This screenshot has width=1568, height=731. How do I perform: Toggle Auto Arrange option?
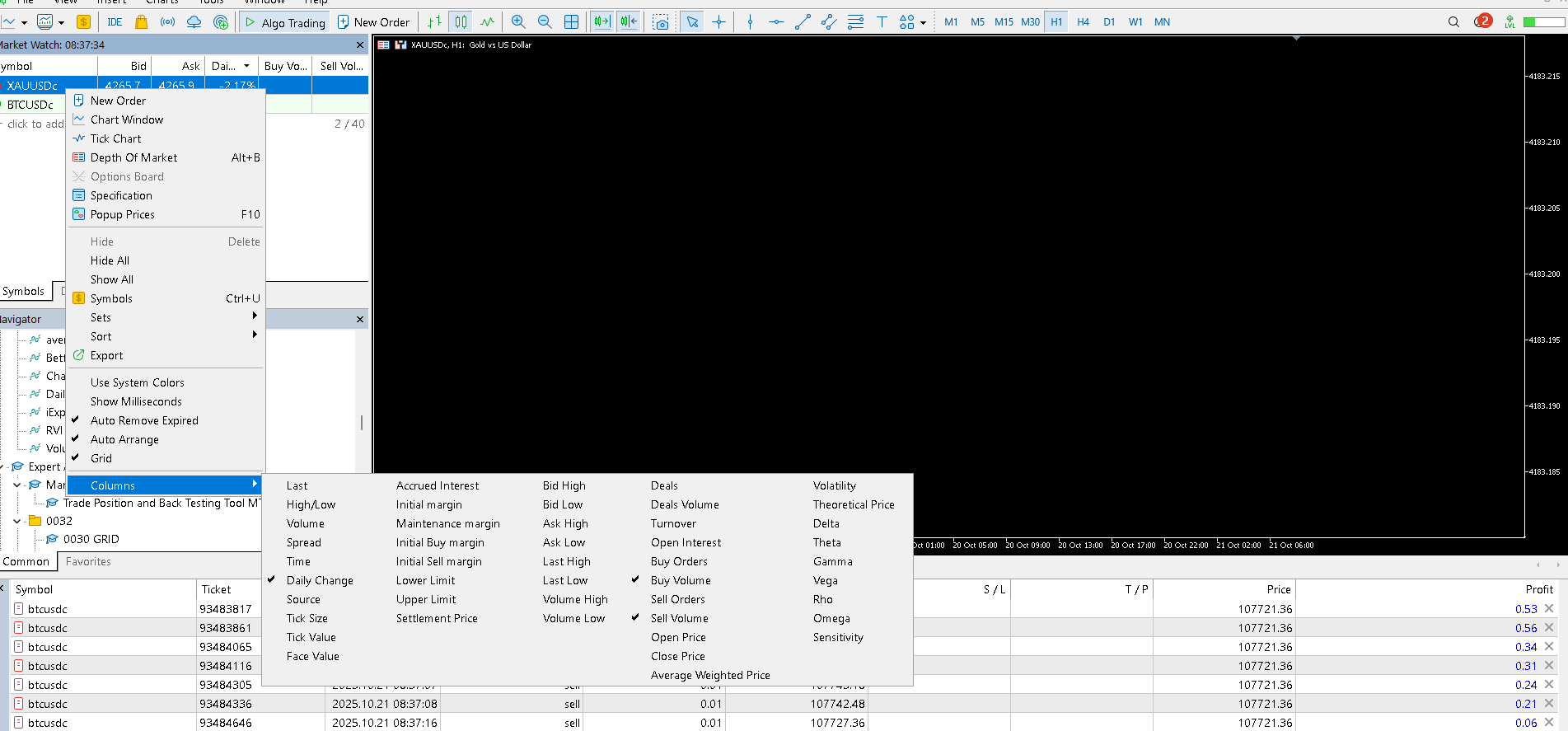[x=124, y=439]
